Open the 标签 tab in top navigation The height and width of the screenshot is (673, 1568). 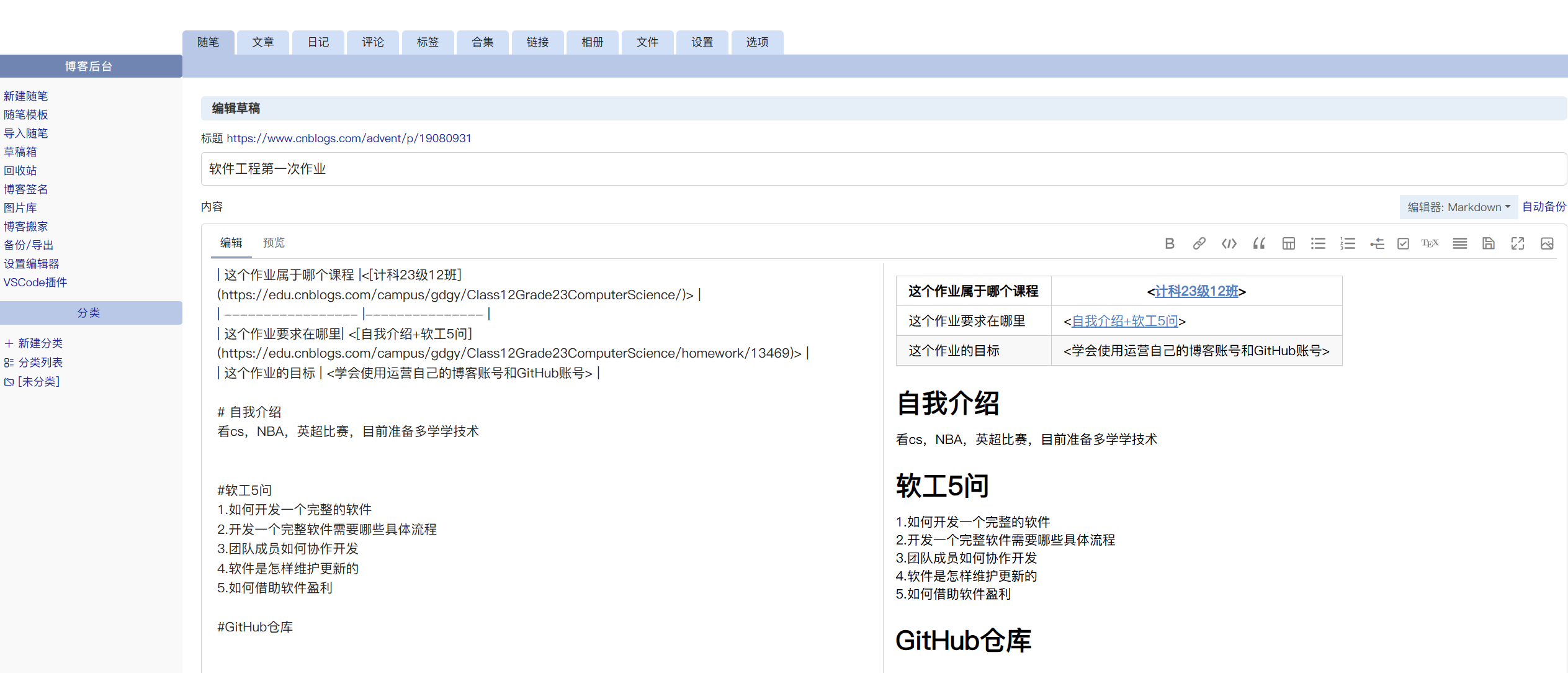428,42
